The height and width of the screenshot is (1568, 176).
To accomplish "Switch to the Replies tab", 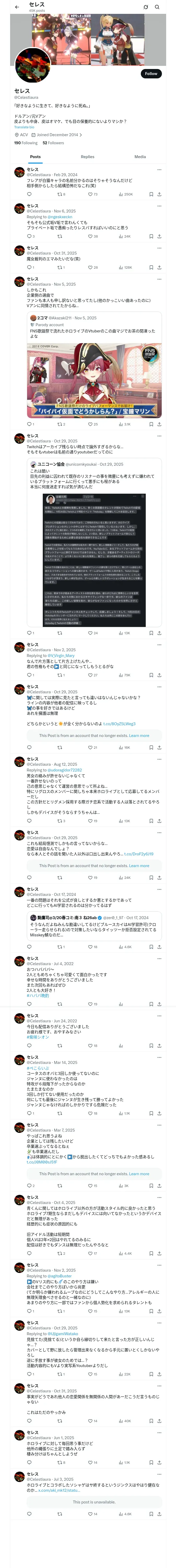I will 87,157.
